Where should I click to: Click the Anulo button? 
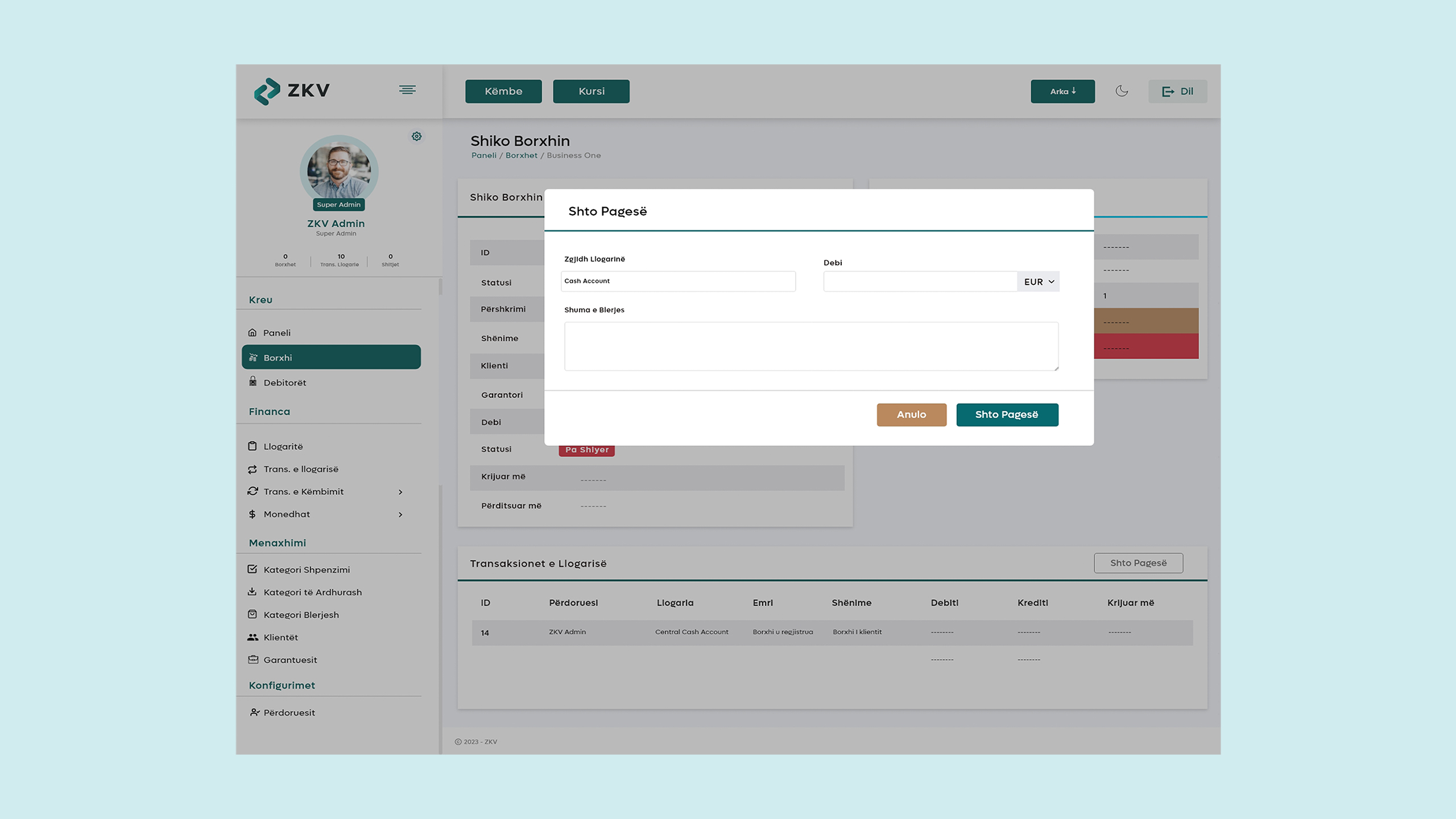tap(911, 415)
